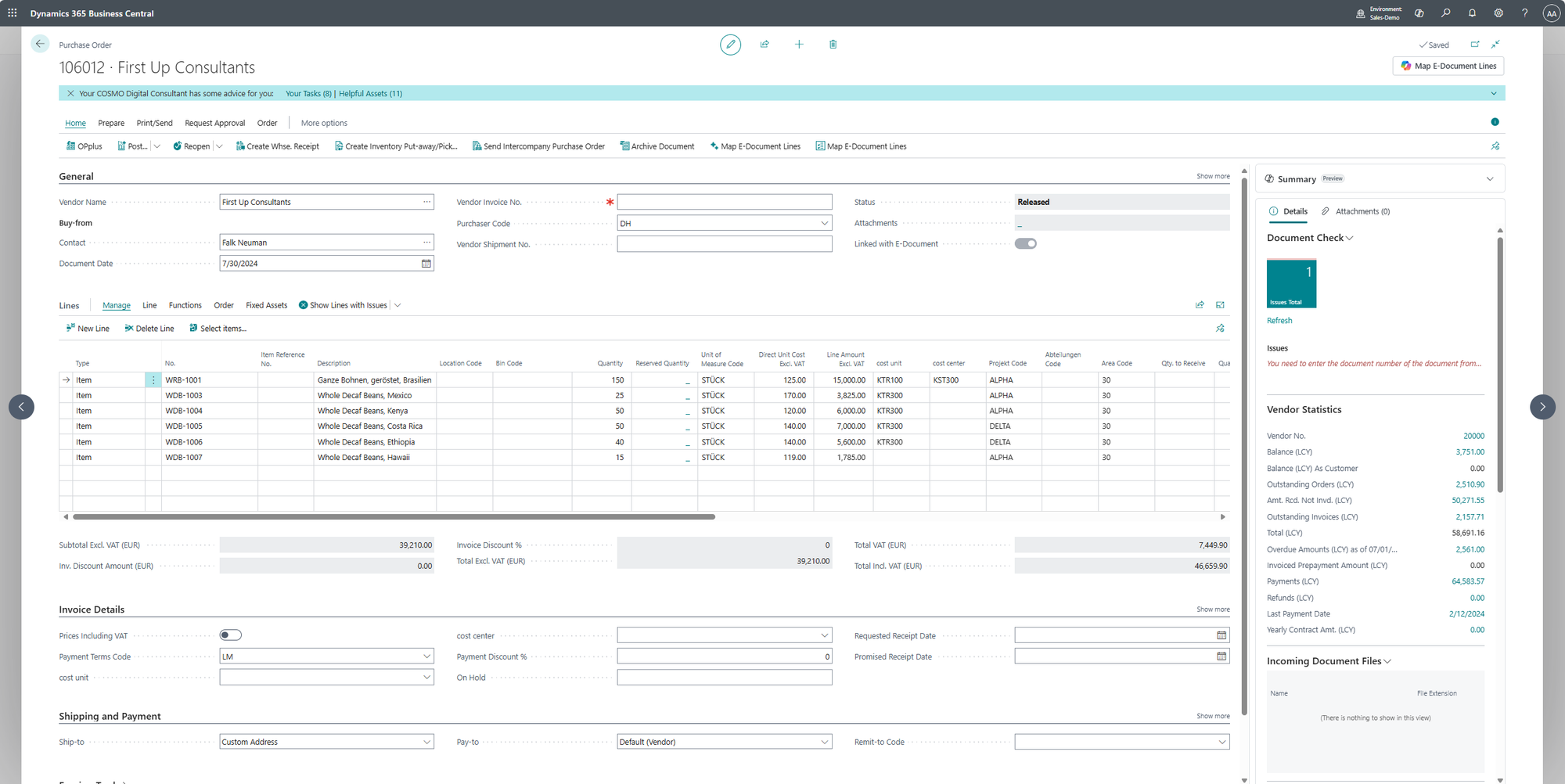Click the Refresh link under Document Check
The height and width of the screenshot is (784, 1565).
(1279, 321)
